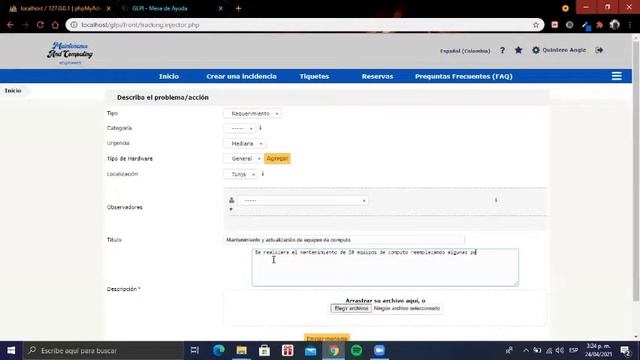Click the browser address bar
Image resolution: width=640 pixels, height=360 pixels.
(x=304, y=25)
